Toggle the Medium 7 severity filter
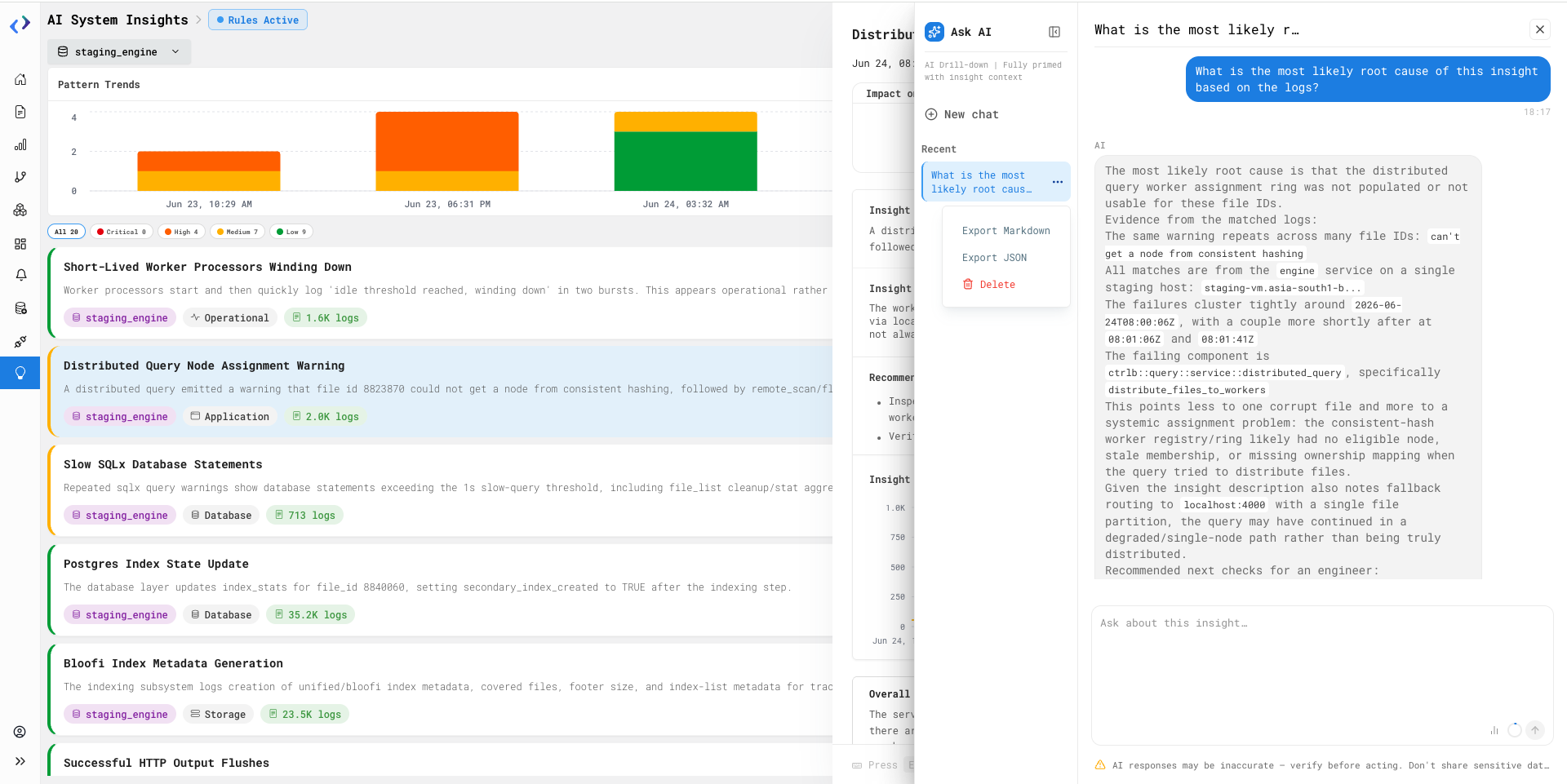Viewport: 1567px width, 784px height. 237,232
